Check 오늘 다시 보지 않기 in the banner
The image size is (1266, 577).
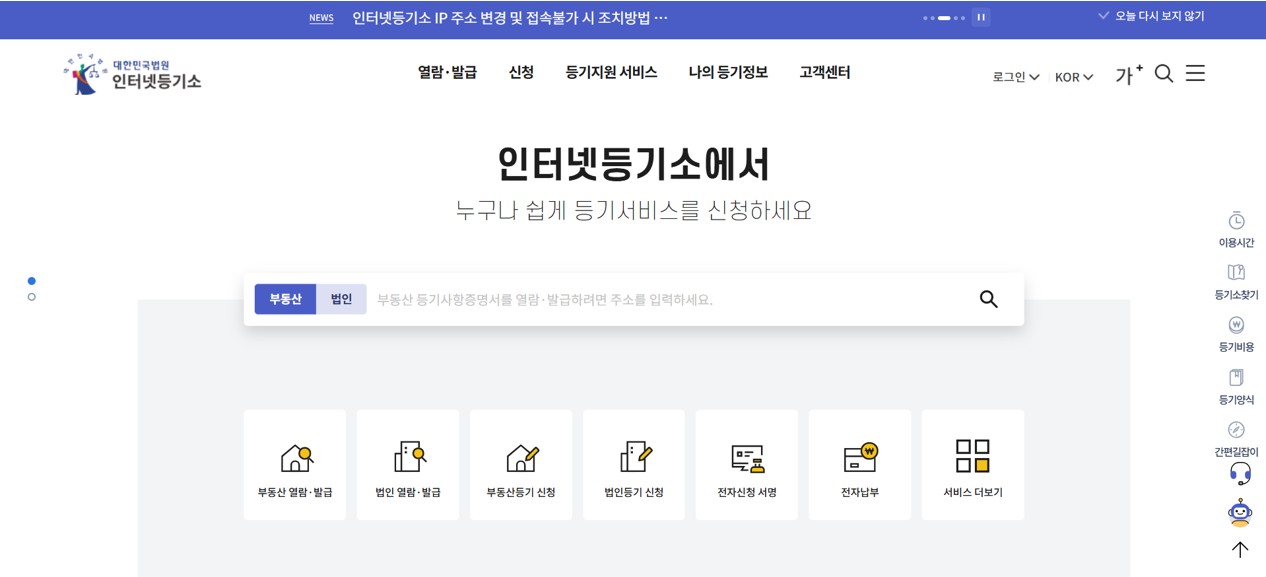[x=1153, y=15]
